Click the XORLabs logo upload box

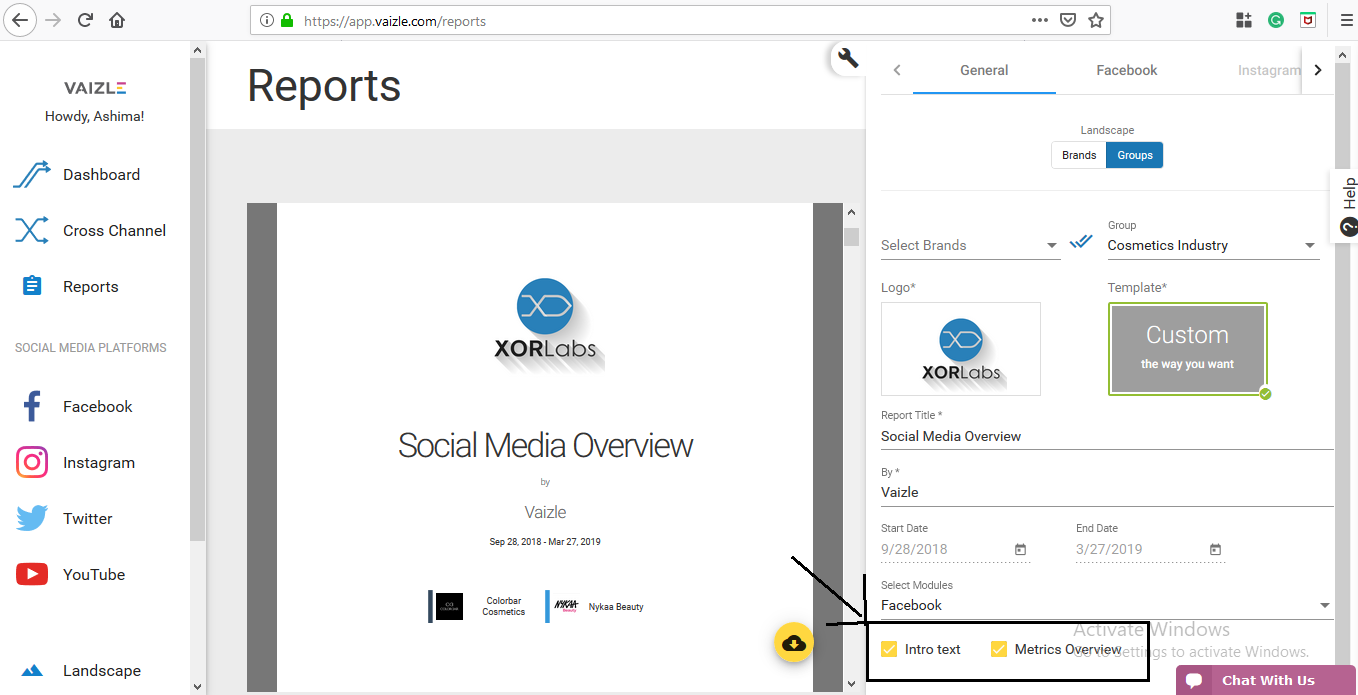coord(961,349)
